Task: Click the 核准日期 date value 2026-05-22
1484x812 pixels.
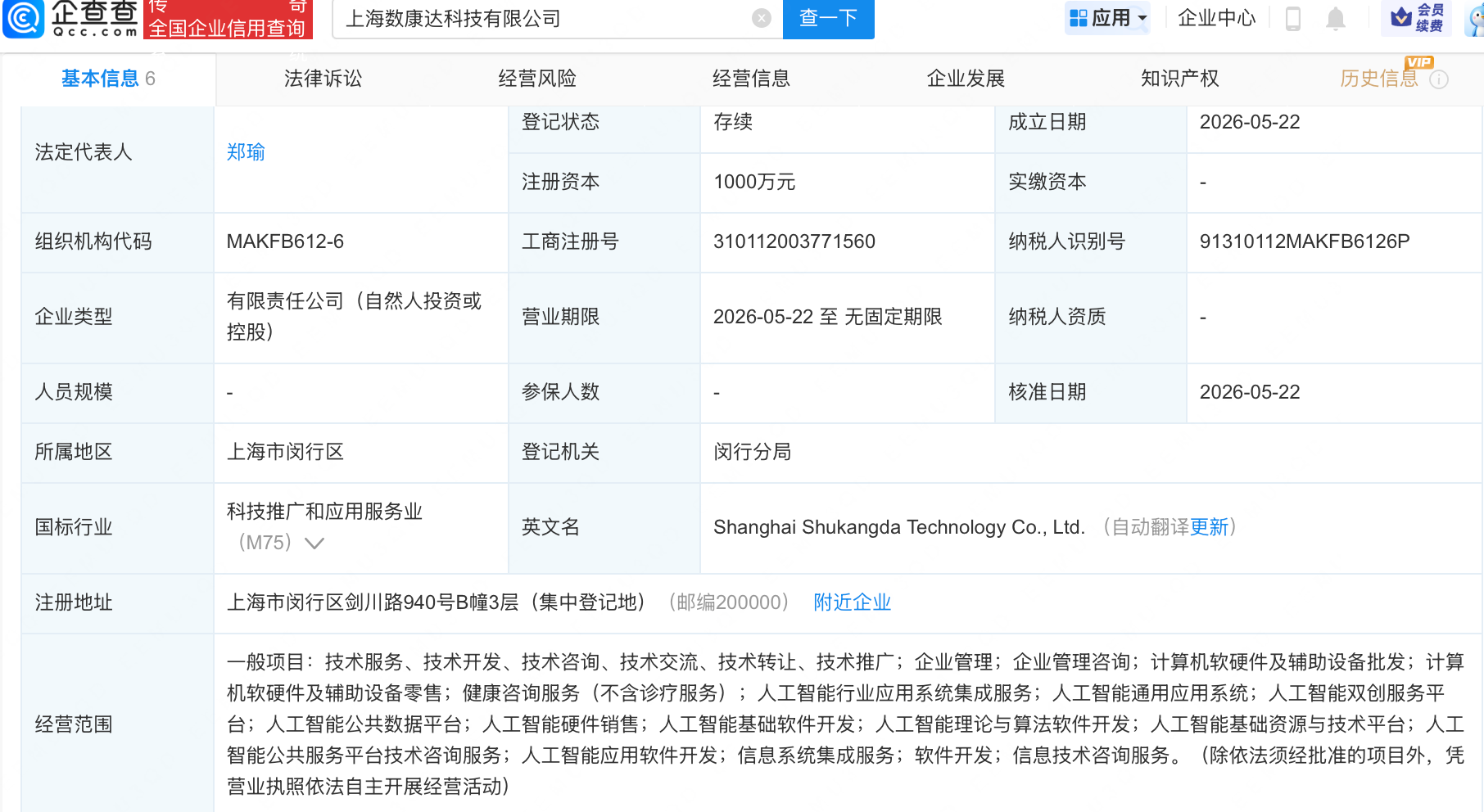Action: click(x=1250, y=392)
